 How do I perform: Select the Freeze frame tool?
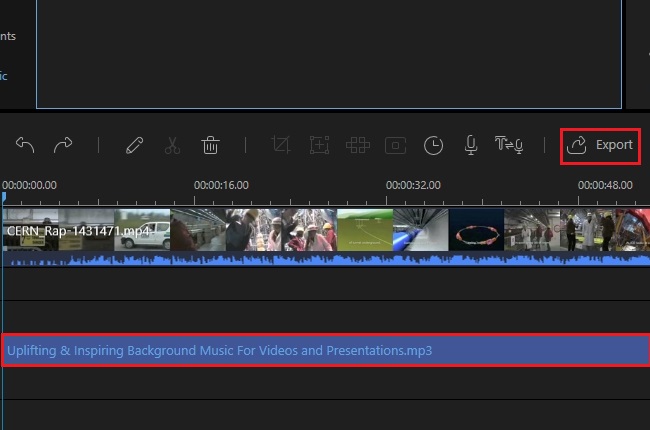point(395,146)
